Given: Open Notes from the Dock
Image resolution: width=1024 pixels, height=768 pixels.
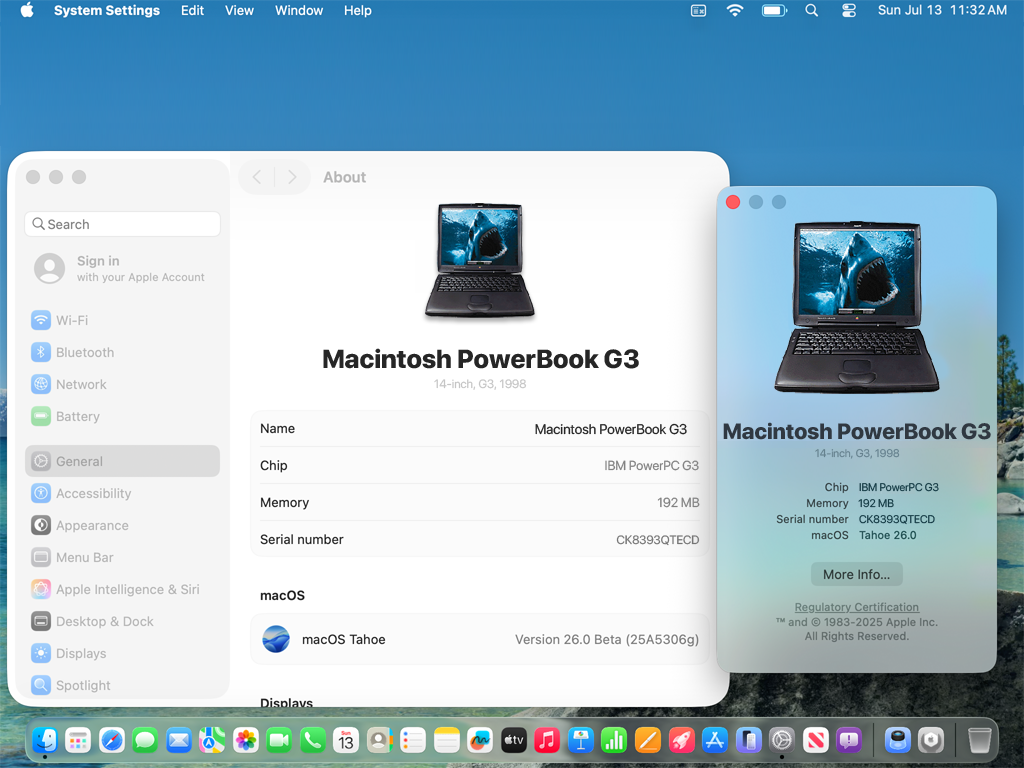Looking at the screenshot, I should tap(447, 740).
